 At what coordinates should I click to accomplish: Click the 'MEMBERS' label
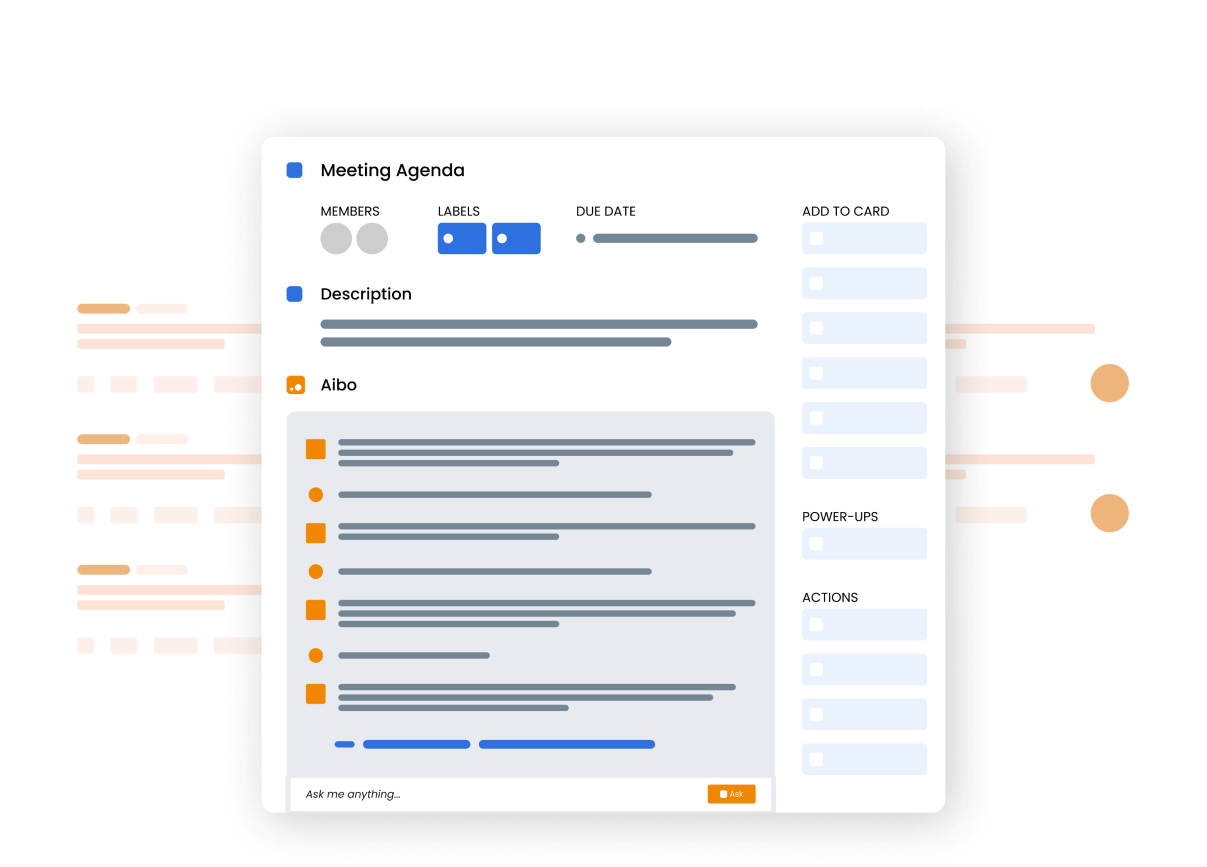coord(350,212)
